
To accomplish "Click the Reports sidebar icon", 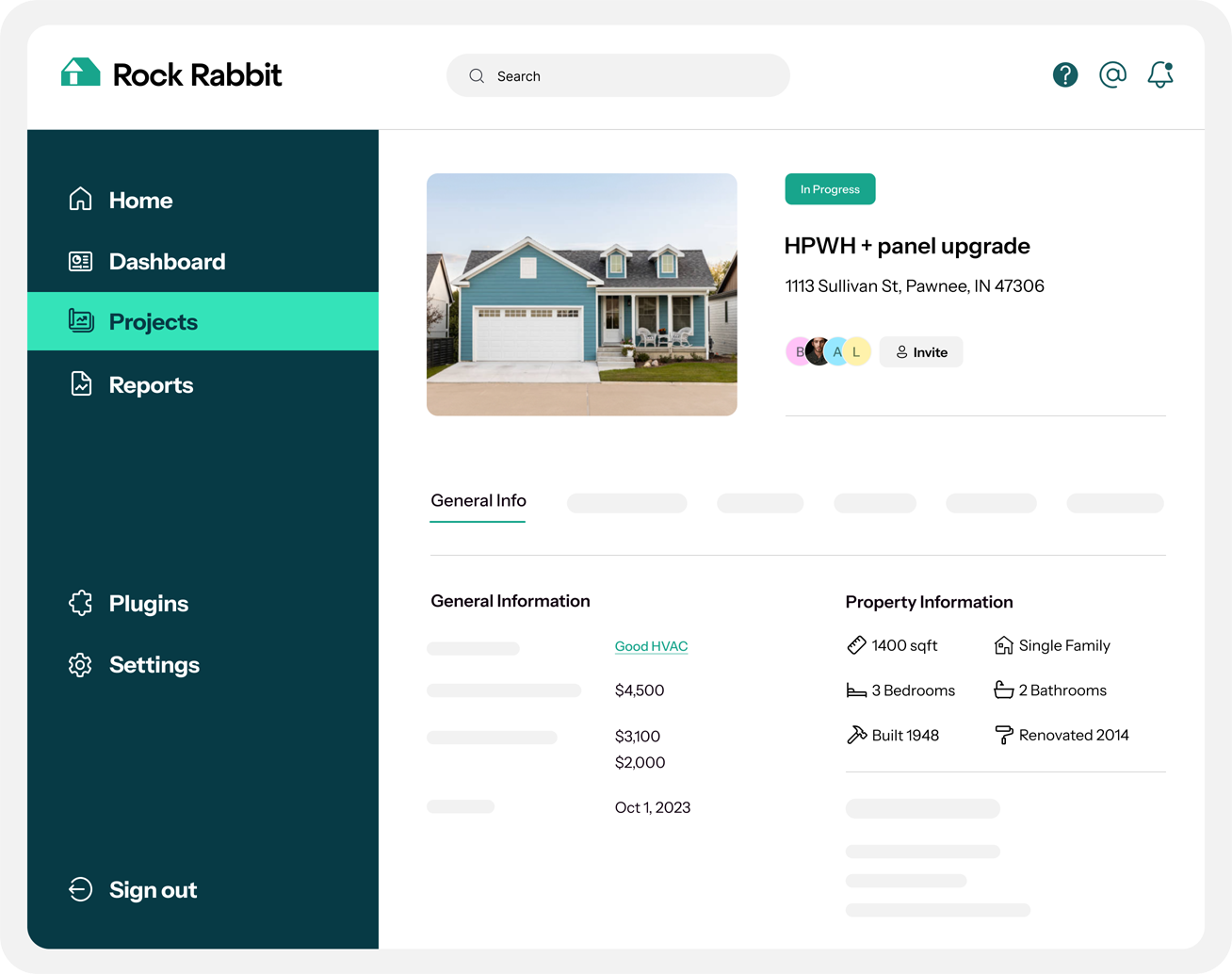I will tap(81, 384).
